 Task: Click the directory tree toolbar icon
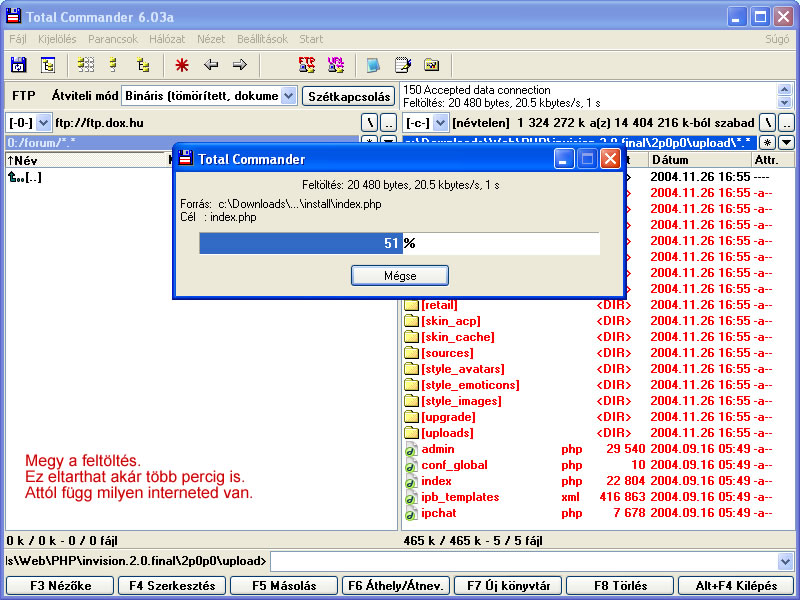coord(143,65)
